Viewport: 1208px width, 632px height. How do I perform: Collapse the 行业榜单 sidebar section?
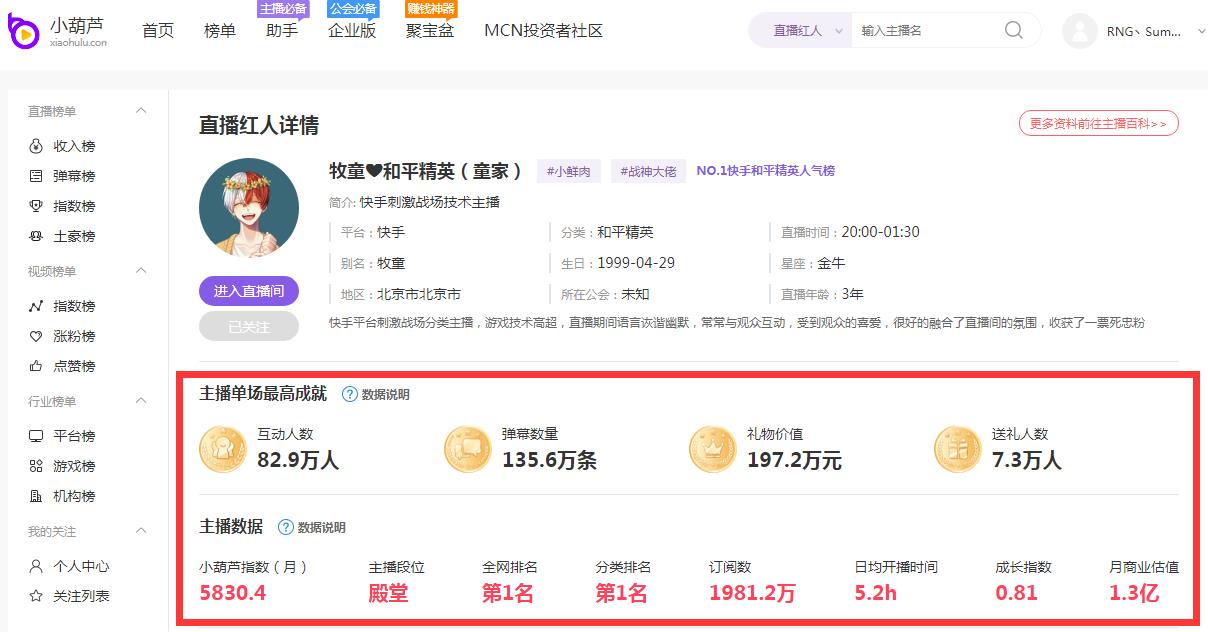(141, 401)
